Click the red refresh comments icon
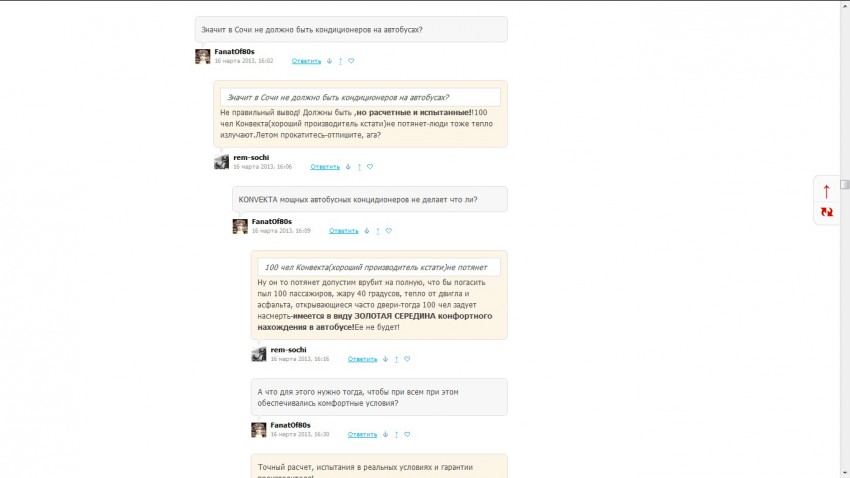Viewport: 850px width, 478px height. coord(826,212)
